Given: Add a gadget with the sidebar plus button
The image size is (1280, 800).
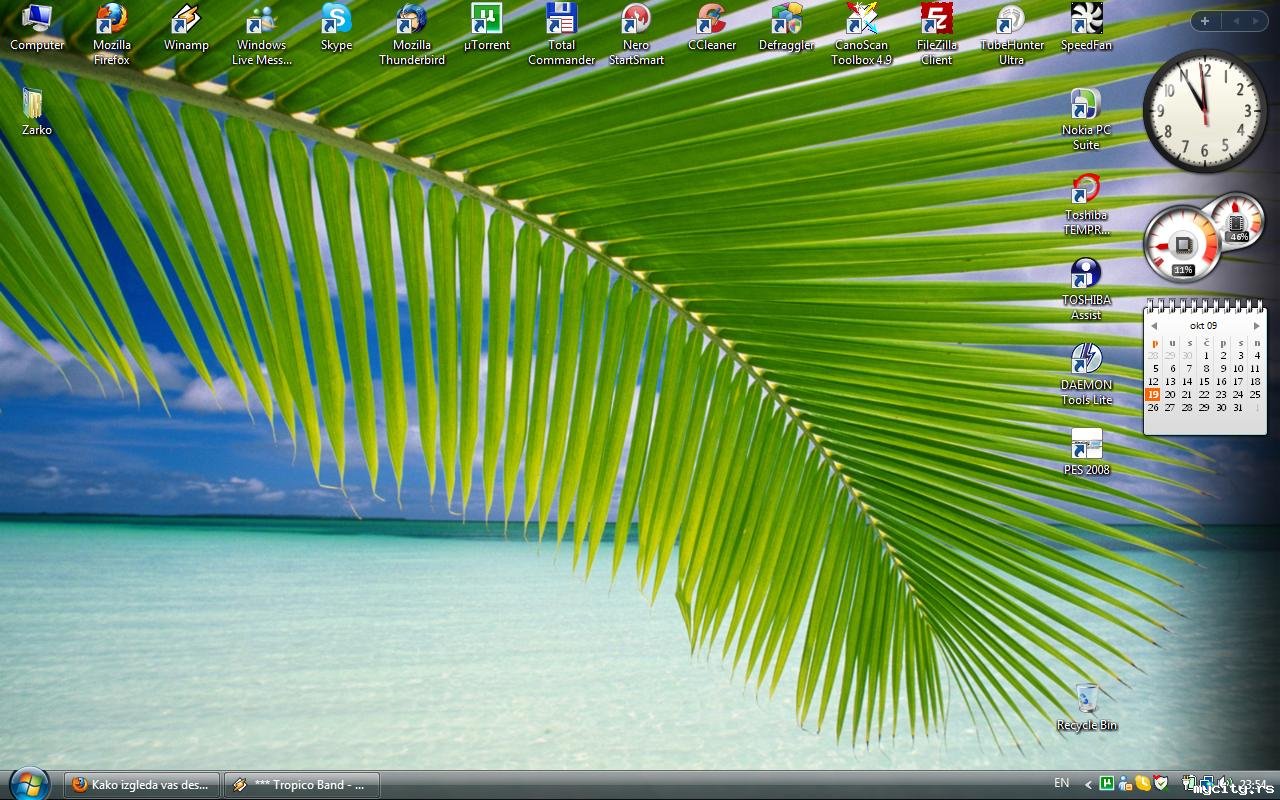Looking at the screenshot, I should (1205, 21).
